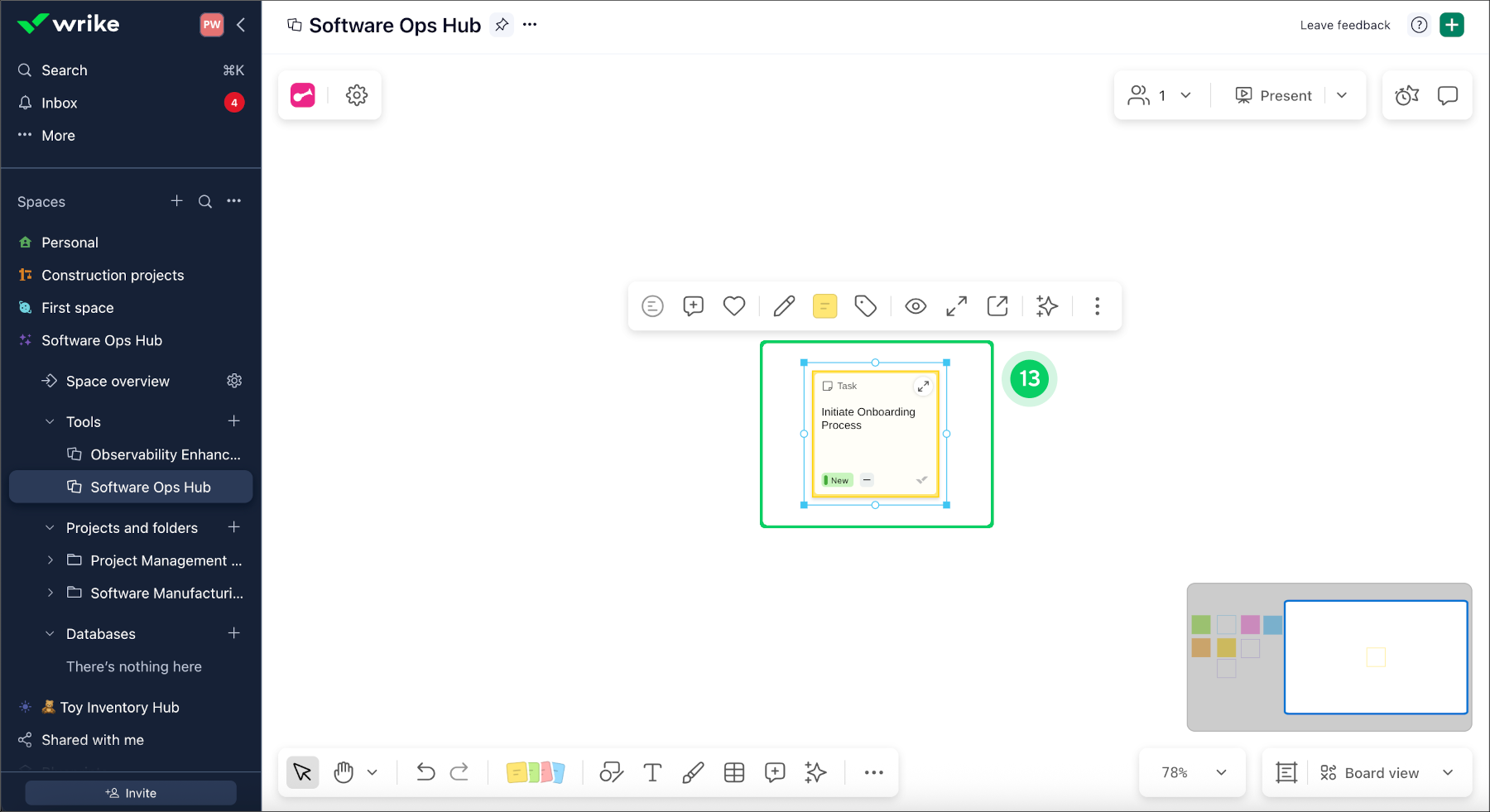Collapse the Tools section
1490x812 pixels.
[x=50, y=422]
